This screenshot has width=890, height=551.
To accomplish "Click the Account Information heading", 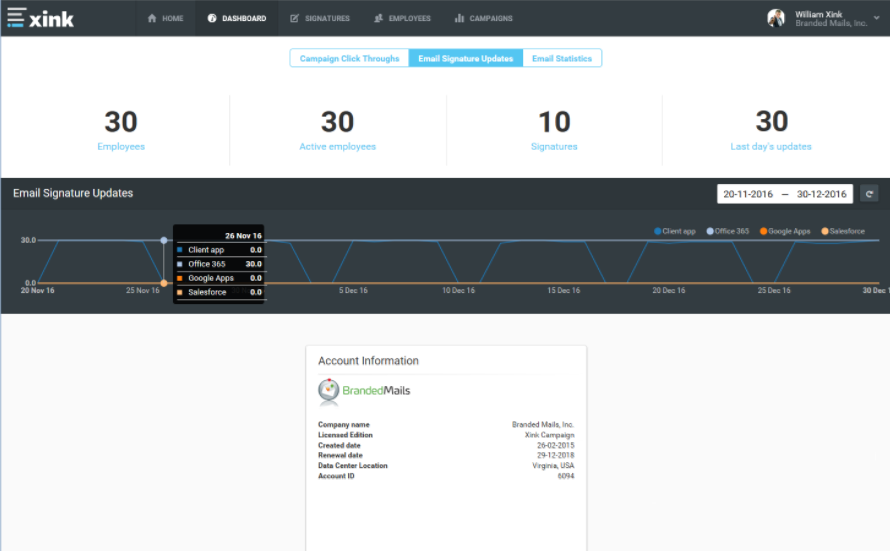I will [368, 361].
